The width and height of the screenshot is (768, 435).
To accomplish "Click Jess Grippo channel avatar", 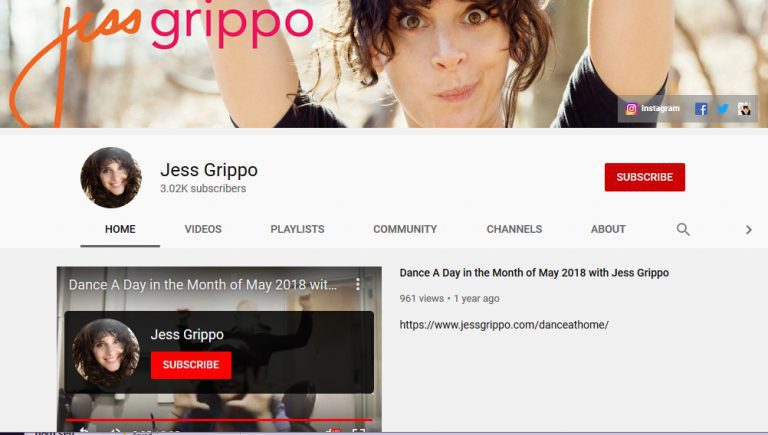I will [x=111, y=177].
